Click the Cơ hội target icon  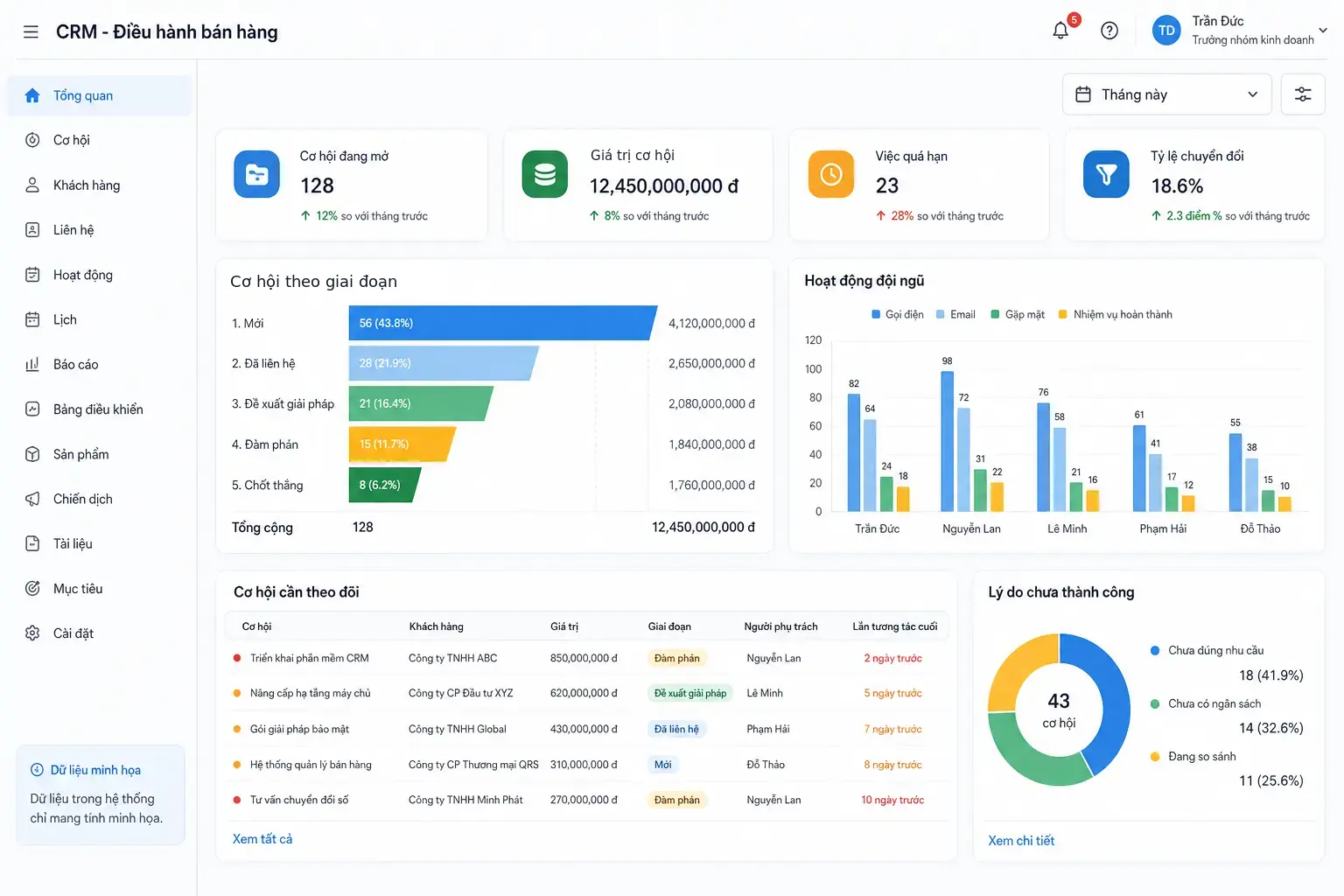pyautogui.click(x=32, y=140)
